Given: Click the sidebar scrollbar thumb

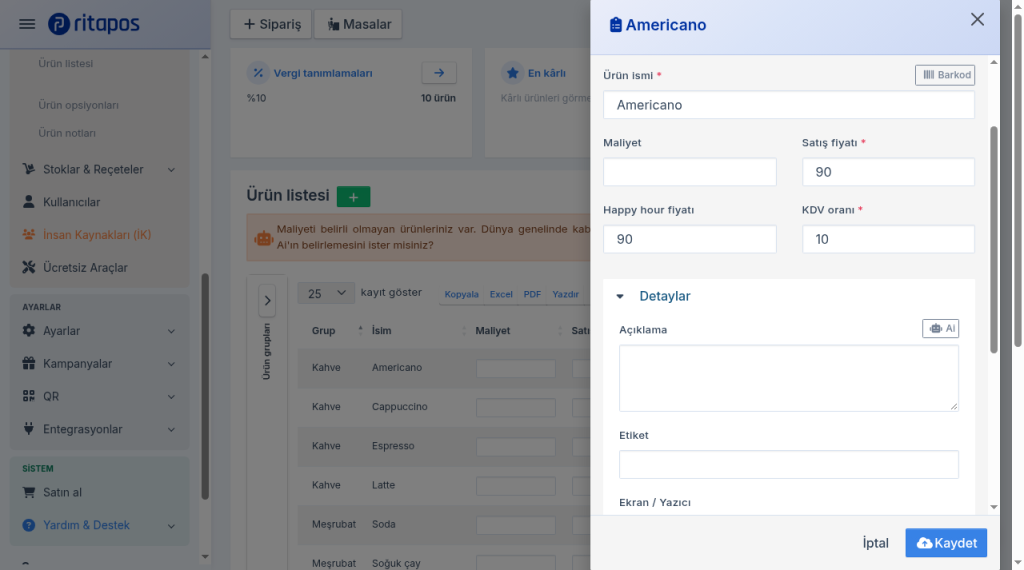Looking at the screenshot, I should click(x=205, y=387).
